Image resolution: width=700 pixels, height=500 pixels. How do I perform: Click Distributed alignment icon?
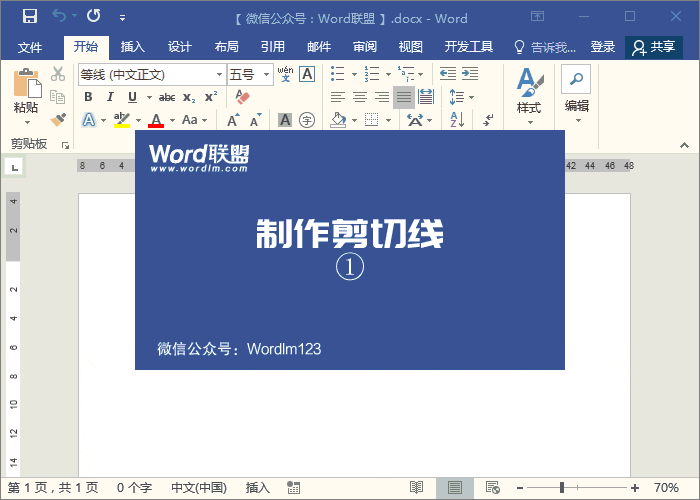point(426,97)
